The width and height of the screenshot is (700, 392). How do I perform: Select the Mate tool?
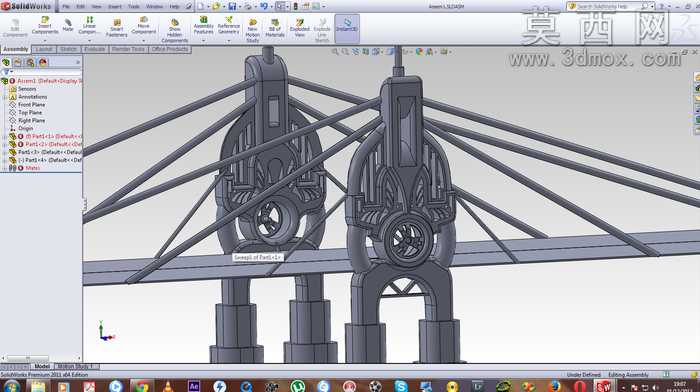tap(68, 25)
